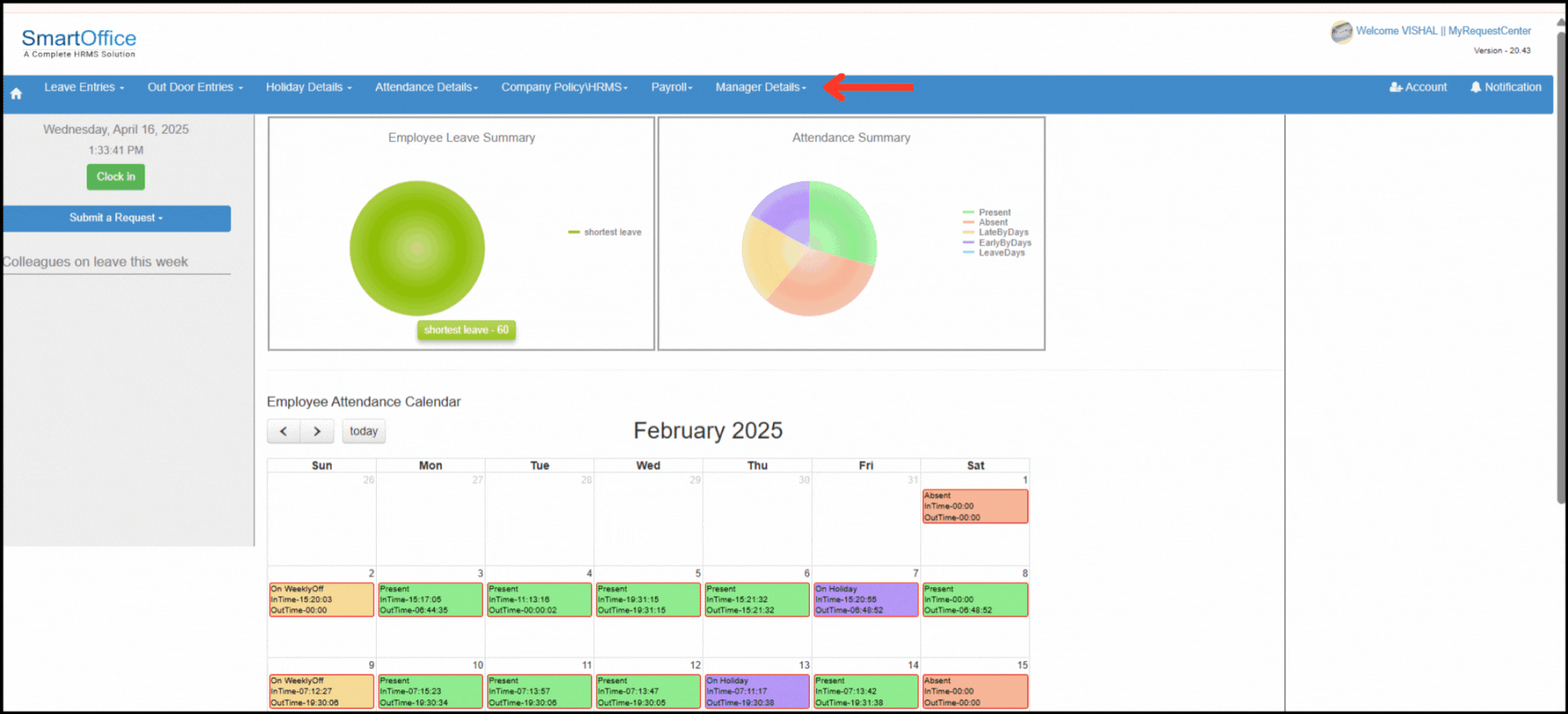Viewport: 1568px width, 714px height.
Task: Click the user avatar beside Welcome VISHAL
Action: [x=1341, y=32]
